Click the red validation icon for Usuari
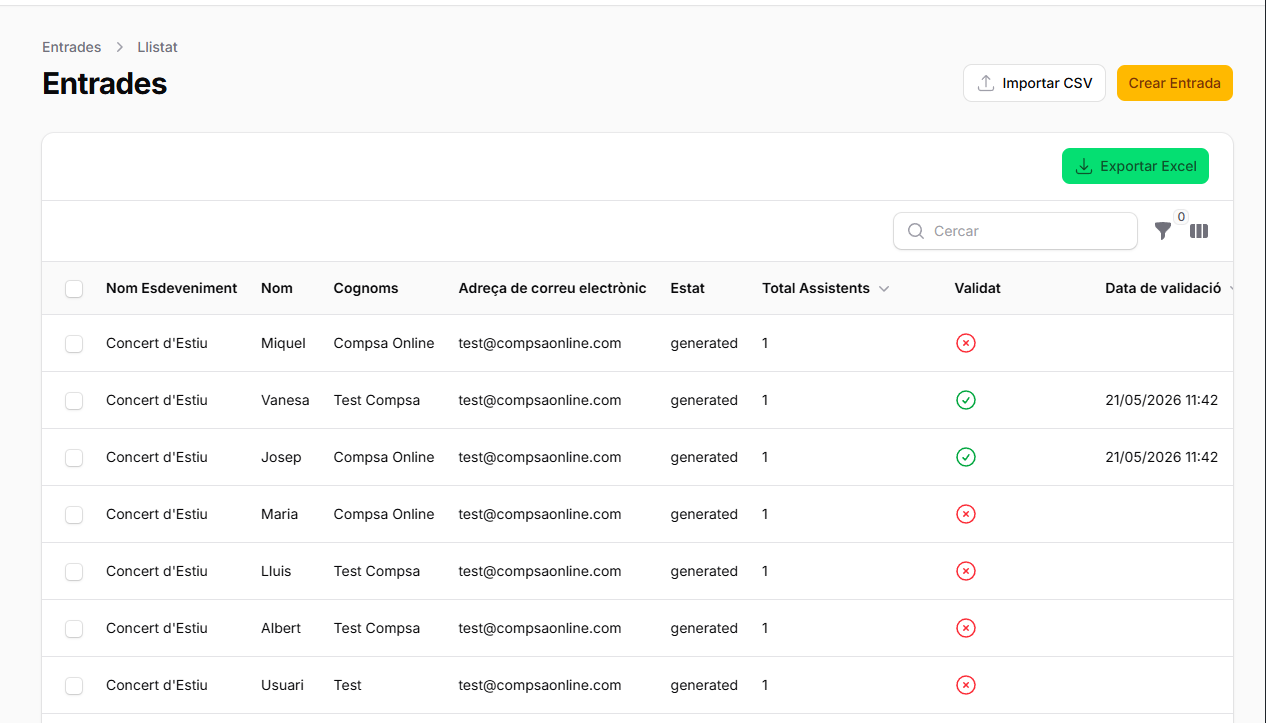Viewport: 1266px width, 723px height. coord(965,685)
